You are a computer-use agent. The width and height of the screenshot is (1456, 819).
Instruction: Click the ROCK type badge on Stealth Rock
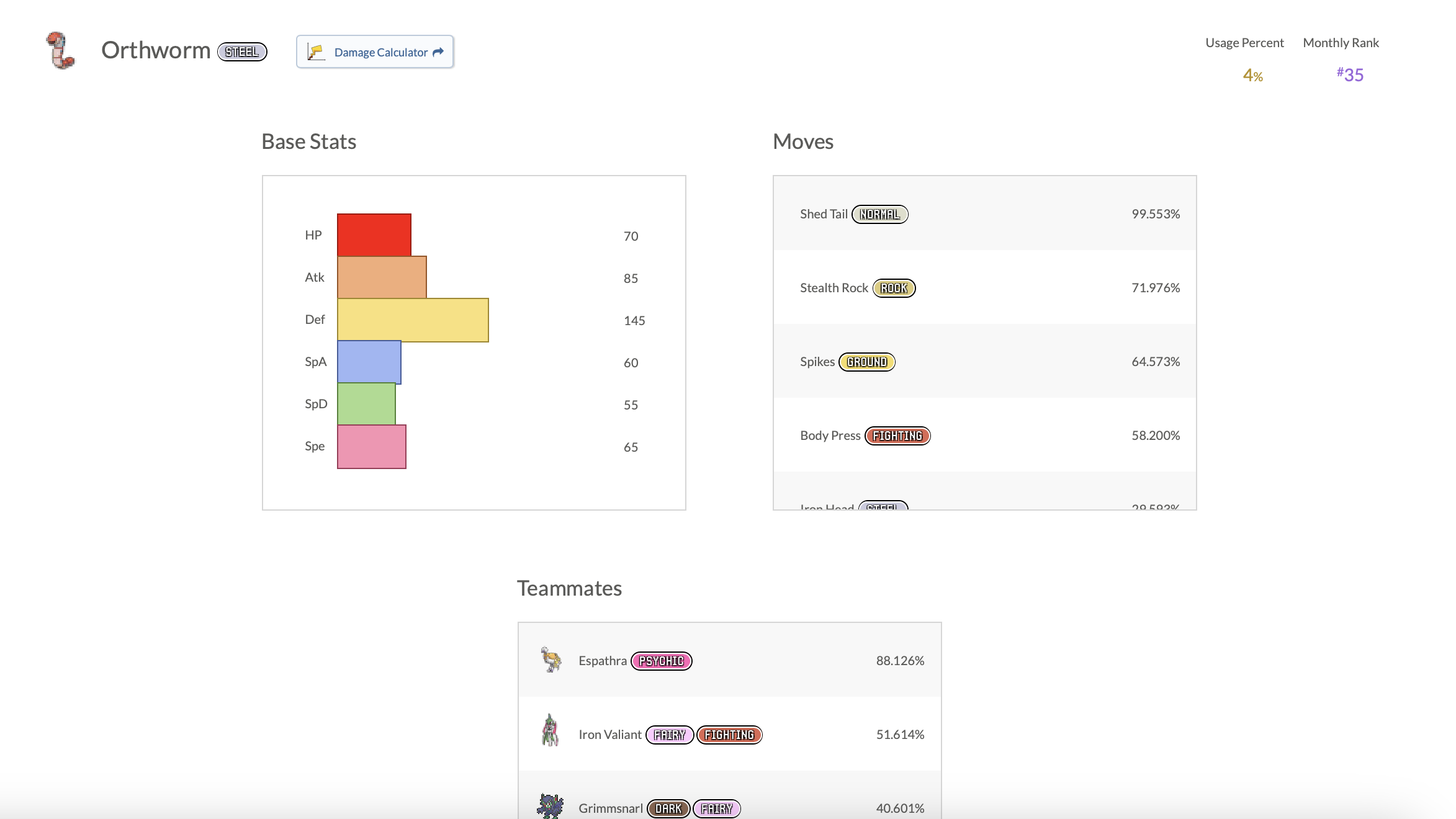[894, 288]
